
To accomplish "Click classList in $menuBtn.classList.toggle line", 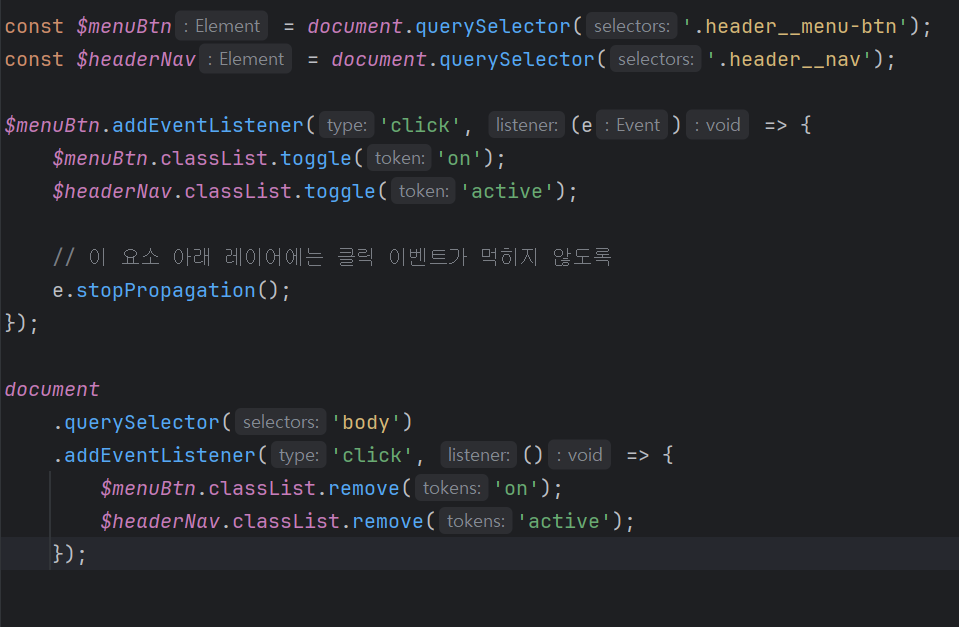I will [x=214, y=158].
